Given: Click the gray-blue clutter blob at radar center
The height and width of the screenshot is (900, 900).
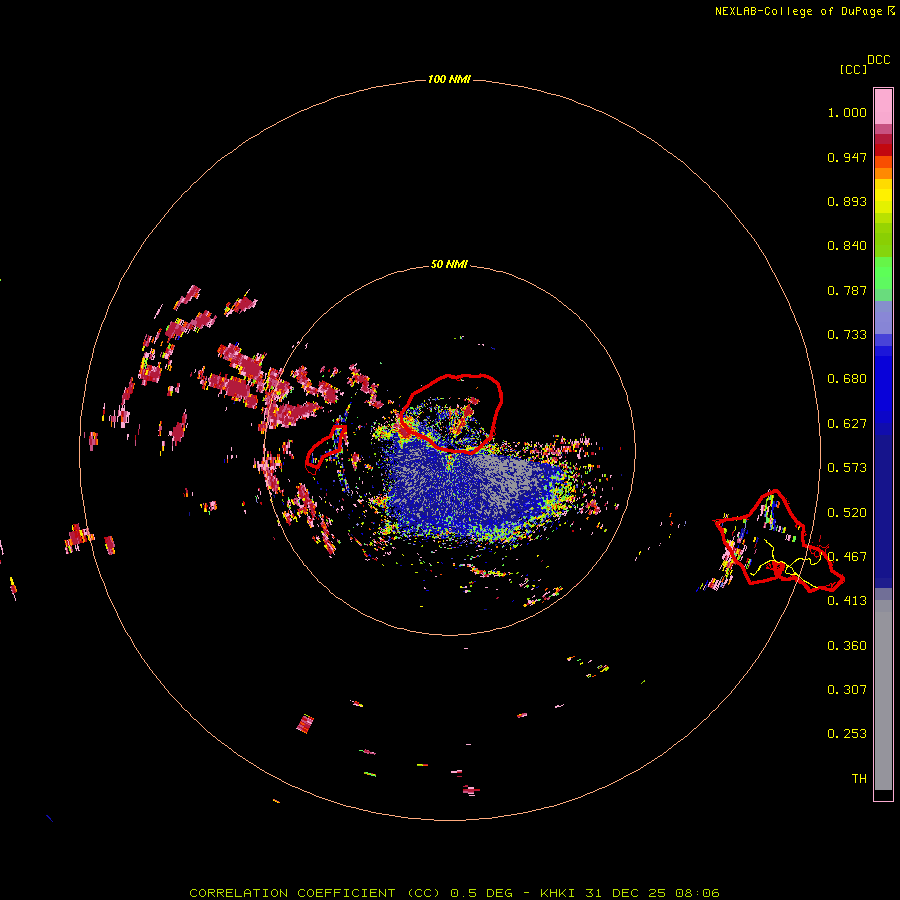Looking at the screenshot, I should 474,488.
